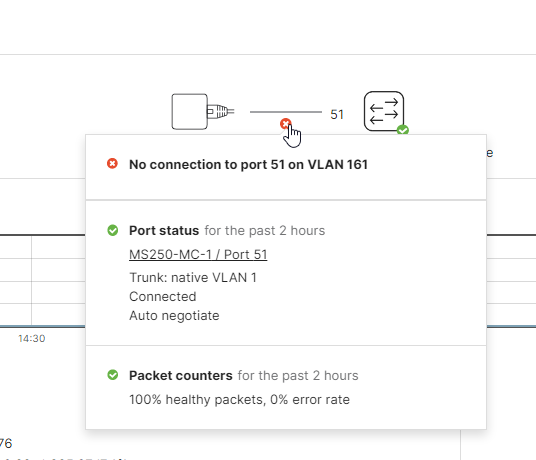Viewport: 536px width, 460px height.
Task: Click the Auto negotiate text
Action: coord(174,316)
